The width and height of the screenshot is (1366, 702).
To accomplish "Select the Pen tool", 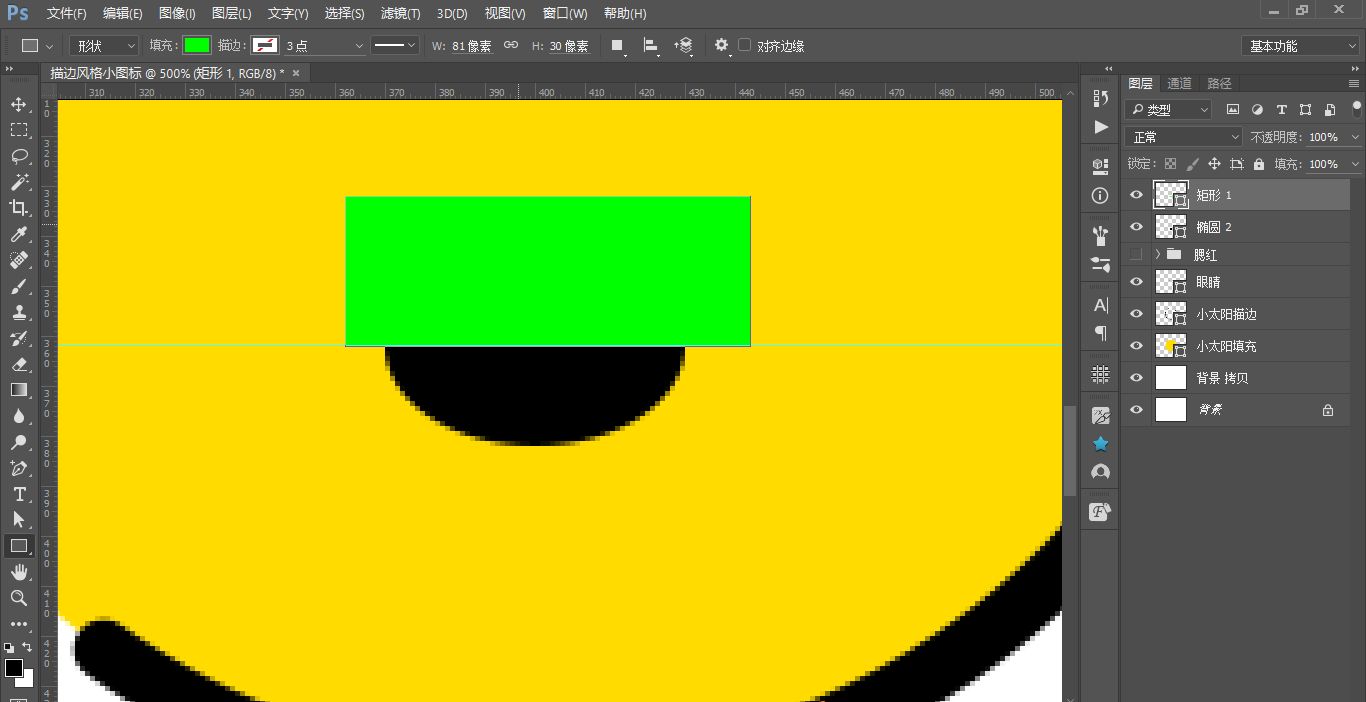I will [18, 468].
